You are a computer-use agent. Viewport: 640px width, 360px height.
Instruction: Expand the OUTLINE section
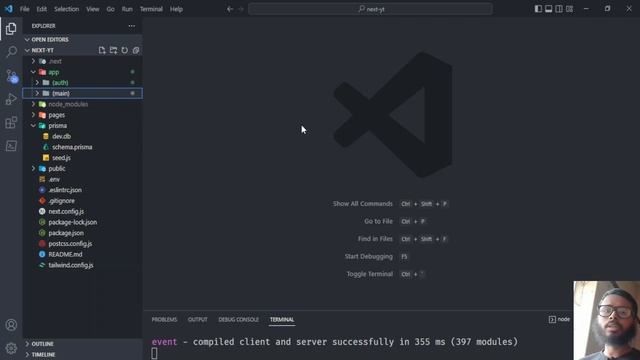82,344
